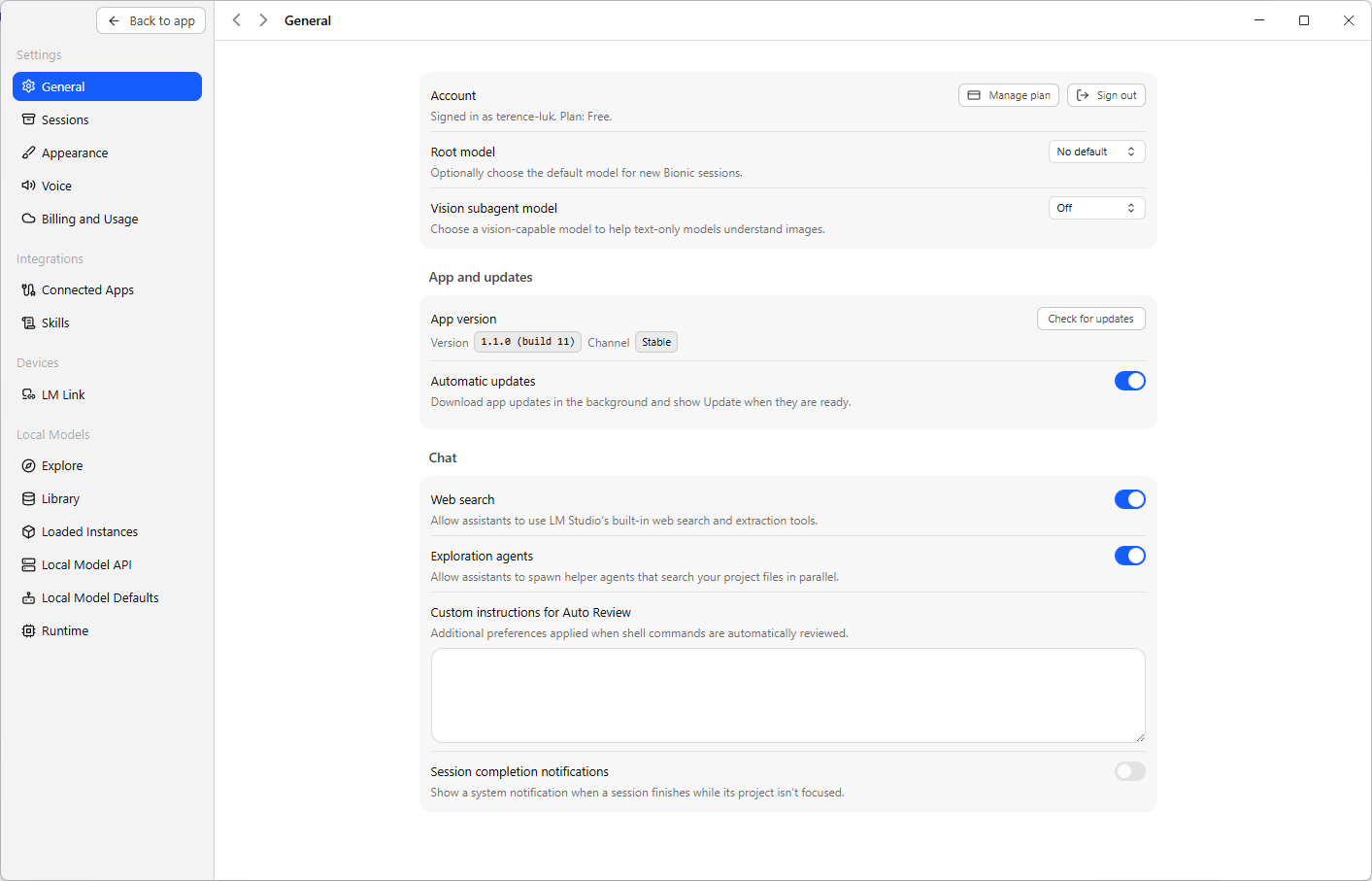Open Sessions settings via its archive icon

[28, 119]
